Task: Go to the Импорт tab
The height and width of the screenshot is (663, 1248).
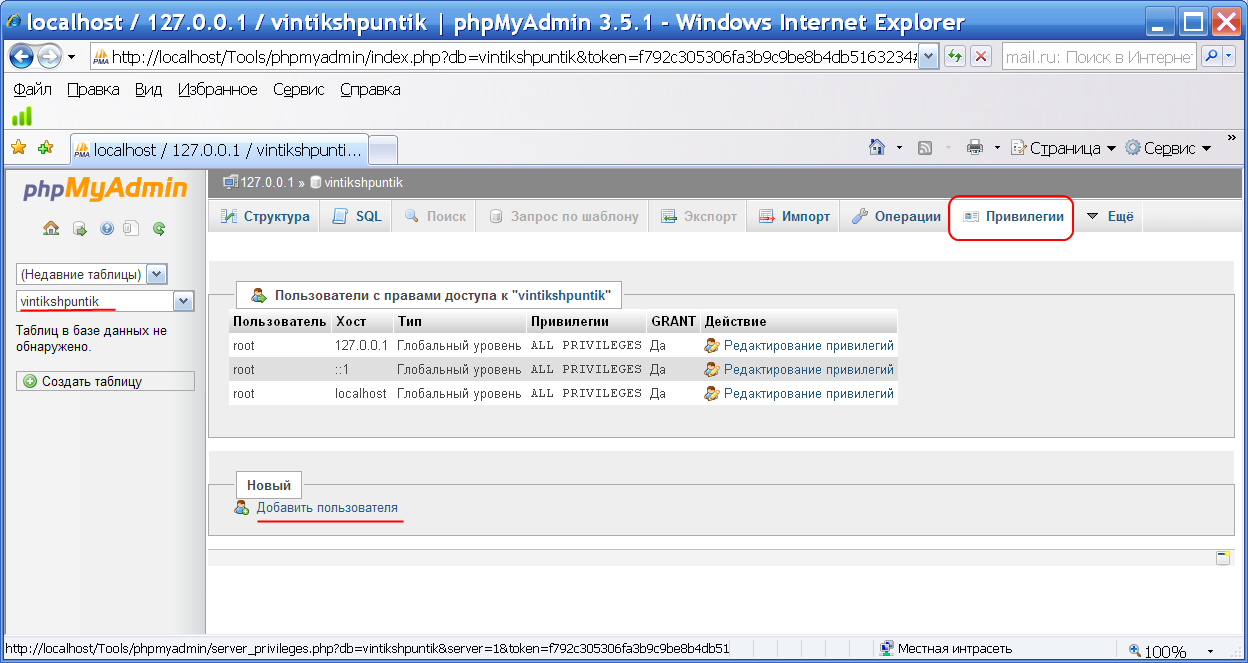Action: coord(795,216)
